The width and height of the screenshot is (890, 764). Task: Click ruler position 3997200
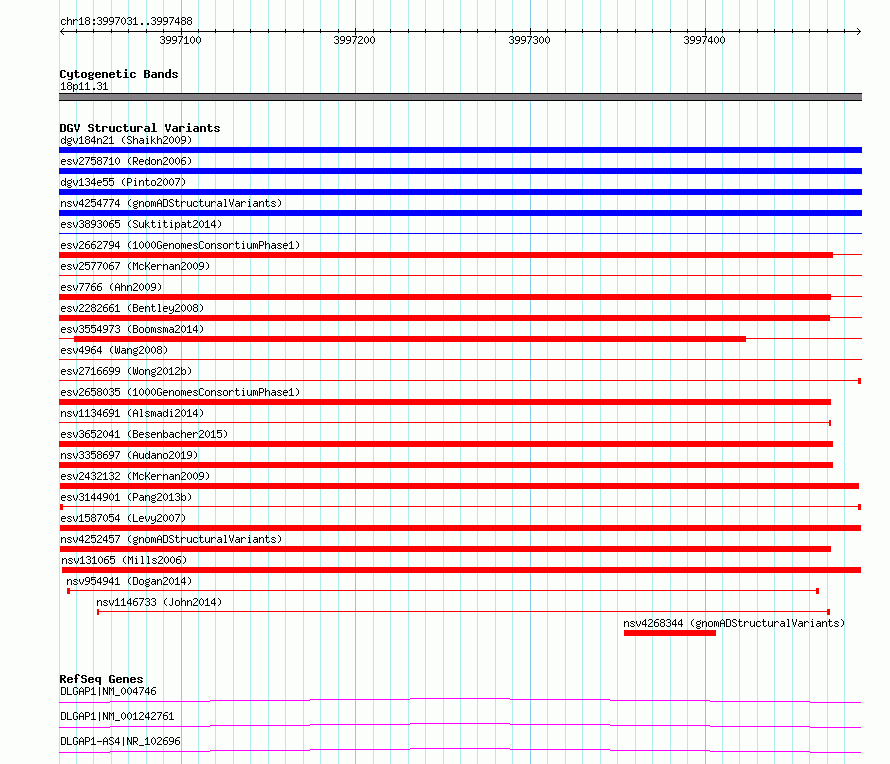[x=355, y=40]
